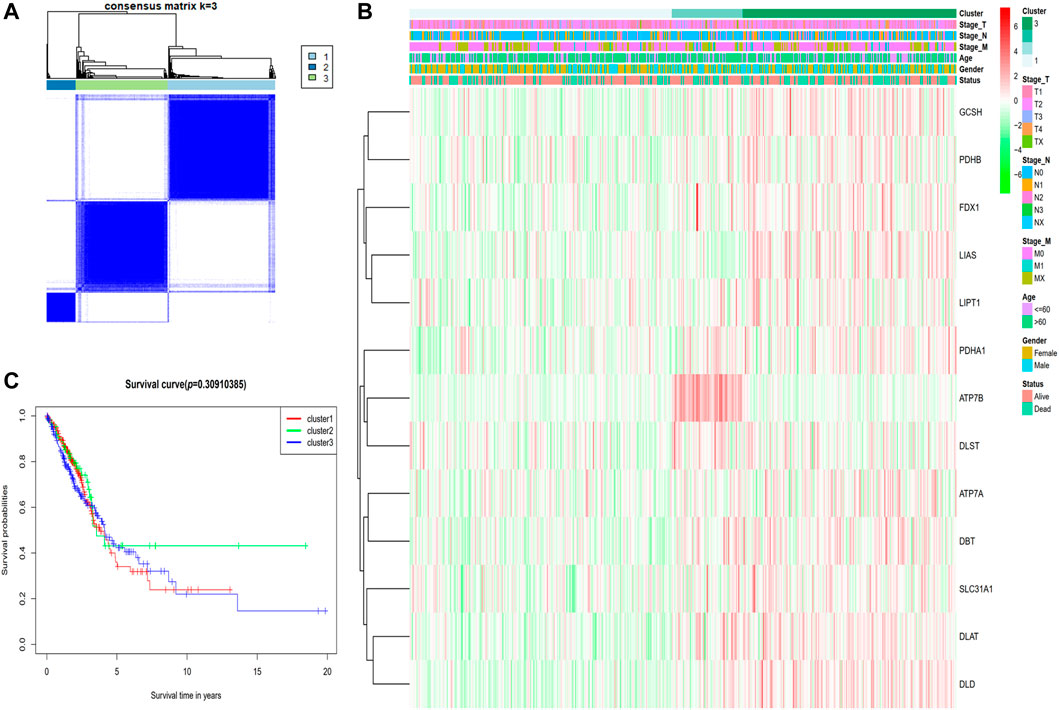
Task: Click the Alive swatch in Status legend
Action: click(1027, 397)
